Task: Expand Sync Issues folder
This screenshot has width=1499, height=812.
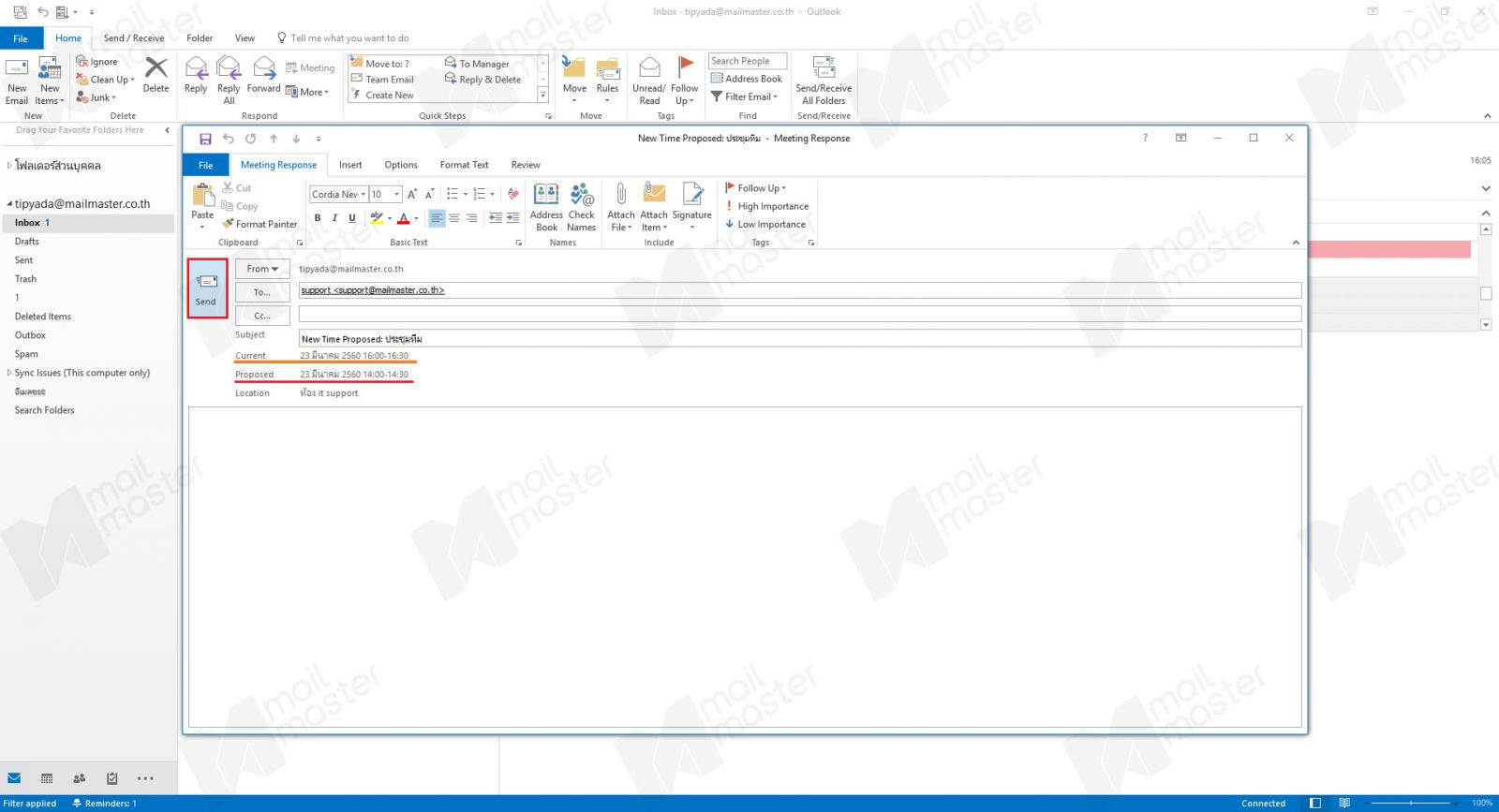Action: pyautogui.click(x=9, y=373)
